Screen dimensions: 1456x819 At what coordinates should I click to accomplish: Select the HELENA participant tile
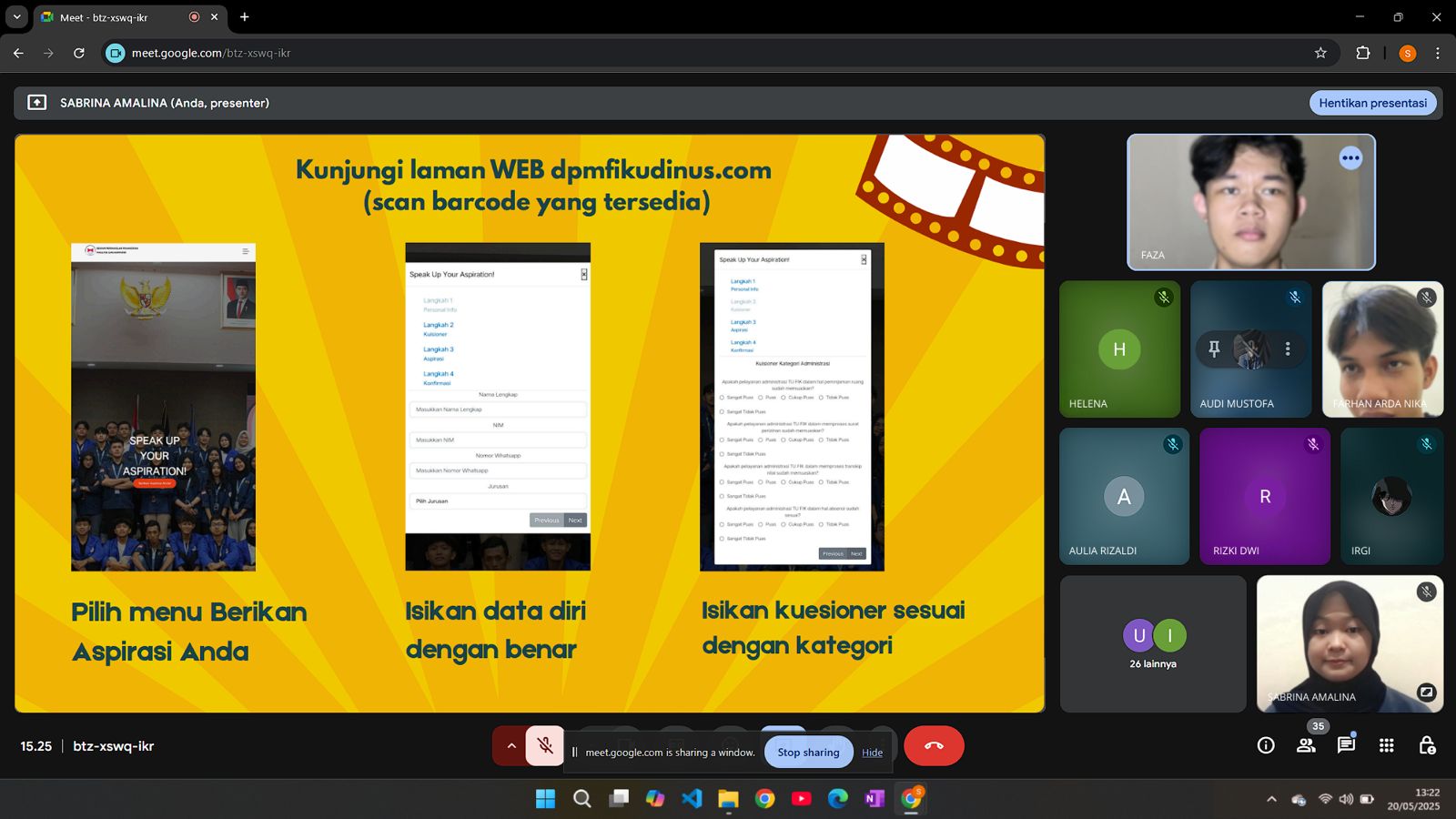[x=1120, y=349]
